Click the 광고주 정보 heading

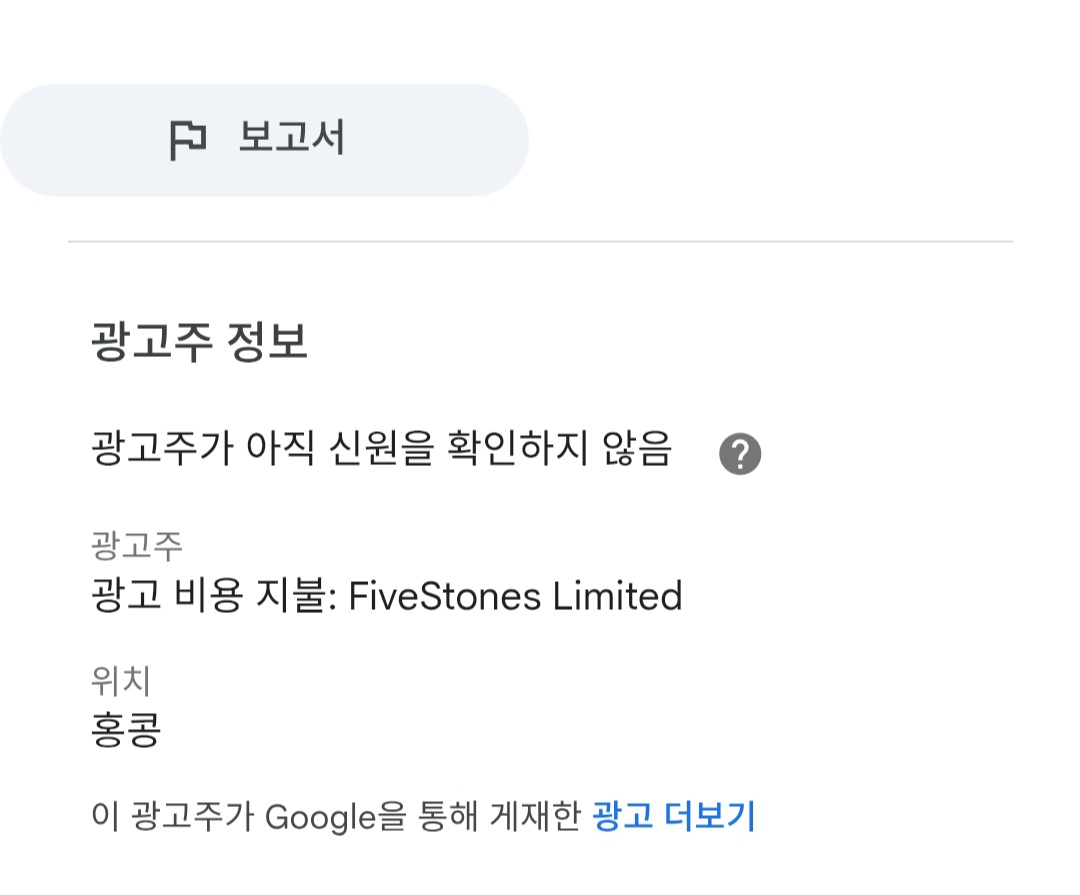(199, 342)
